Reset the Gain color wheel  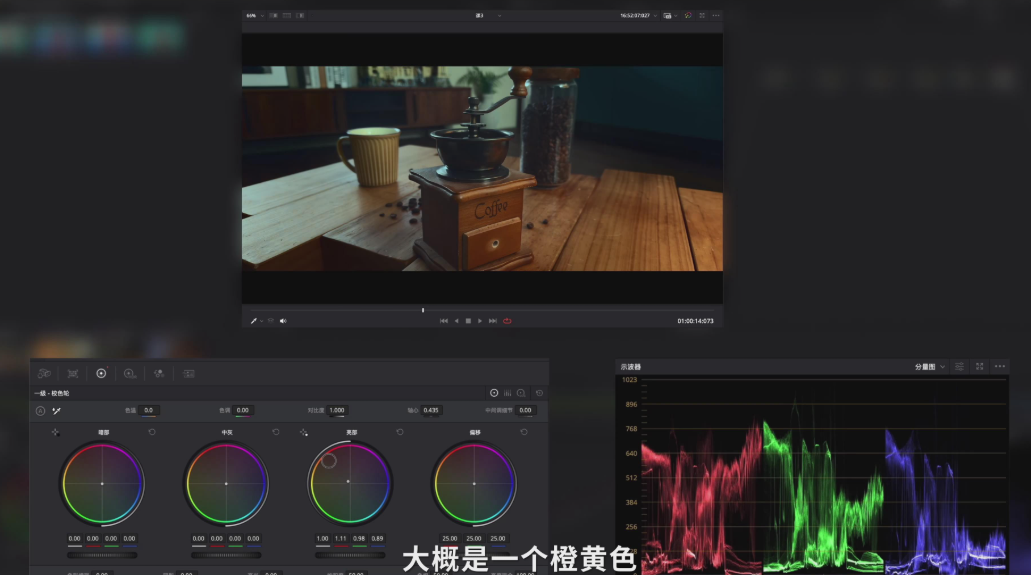tap(400, 432)
